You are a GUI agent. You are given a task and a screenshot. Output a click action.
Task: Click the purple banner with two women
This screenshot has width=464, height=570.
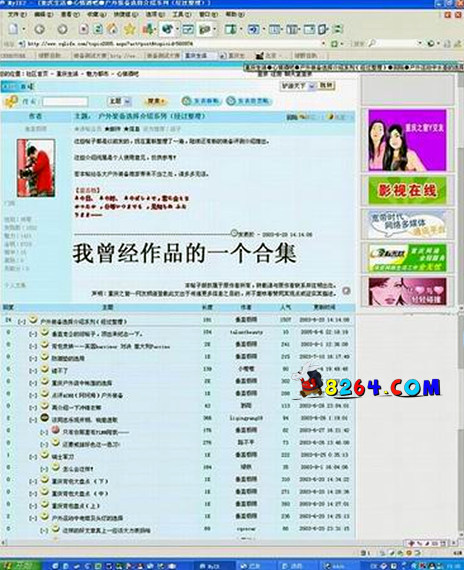(x=407, y=140)
